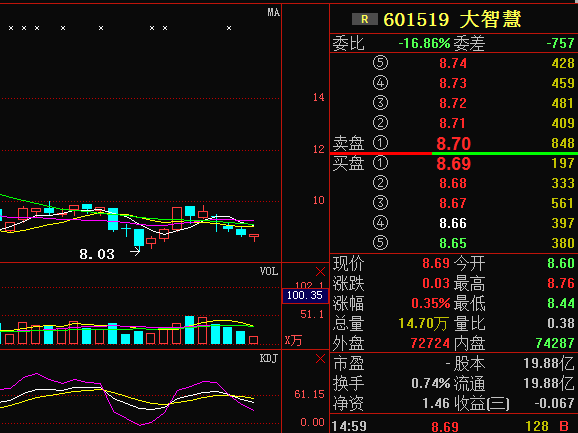
Task: Click the 涨幅 value 0.35%
Action: tap(431, 303)
